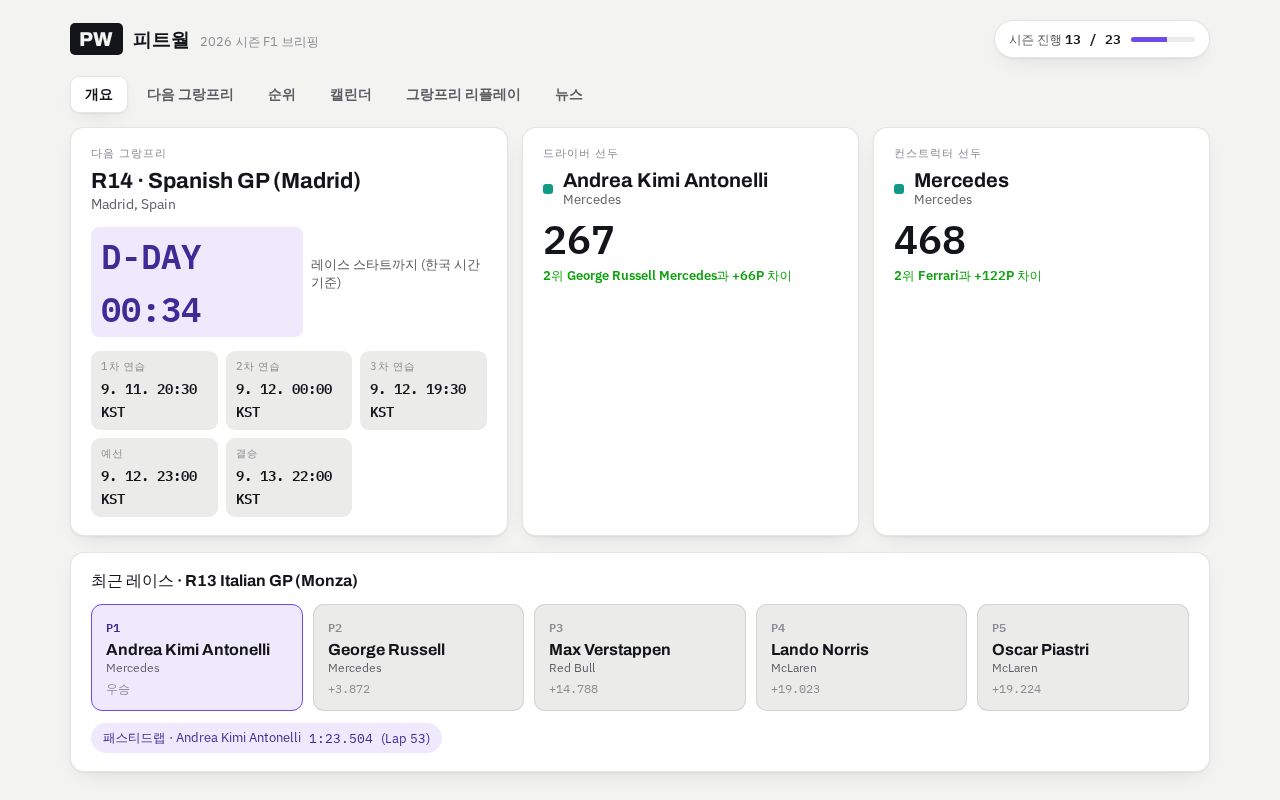Select the P3 Max Verstappen result card
This screenshot has height=800, width=1280.
(x=640, y=657)
